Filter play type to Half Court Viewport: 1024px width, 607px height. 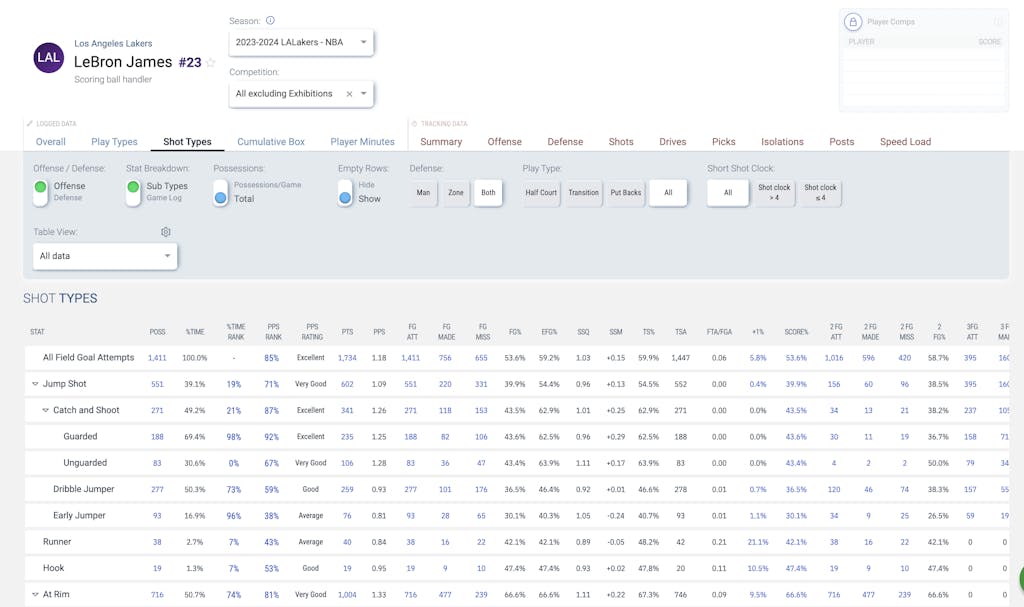pyautogui.click(x=541, y=193)
